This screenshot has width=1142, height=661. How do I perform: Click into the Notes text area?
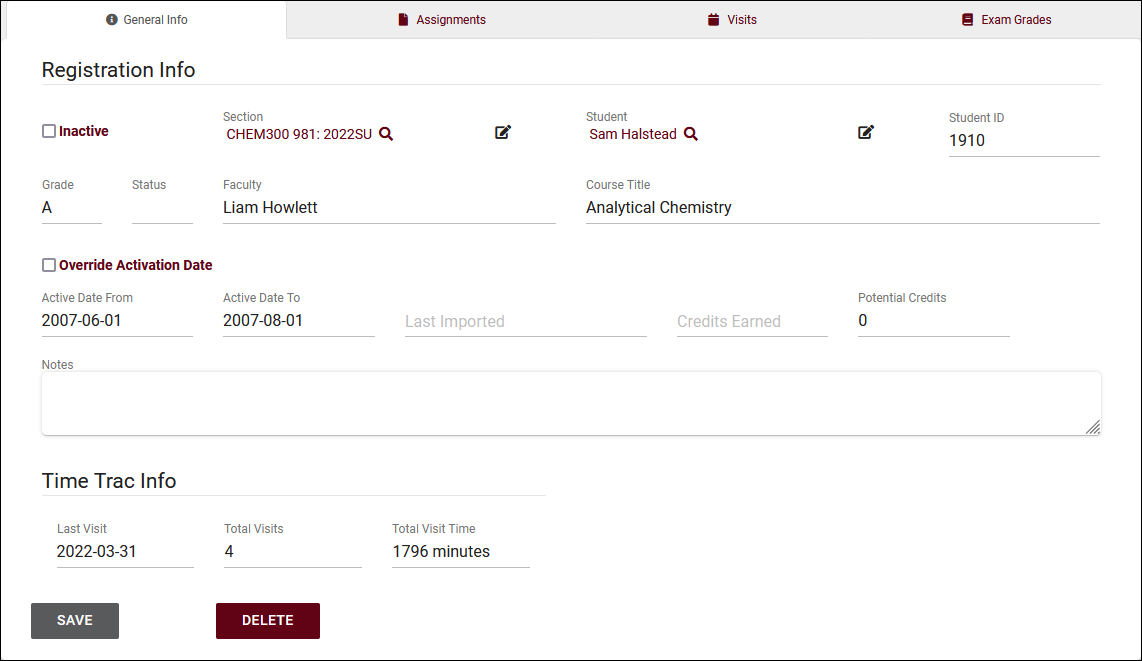[570, 403]
